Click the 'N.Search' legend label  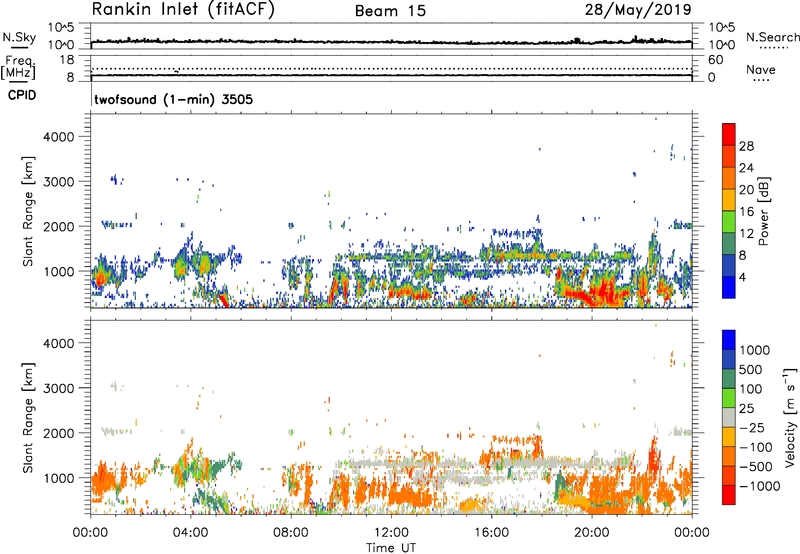(772, 37)
